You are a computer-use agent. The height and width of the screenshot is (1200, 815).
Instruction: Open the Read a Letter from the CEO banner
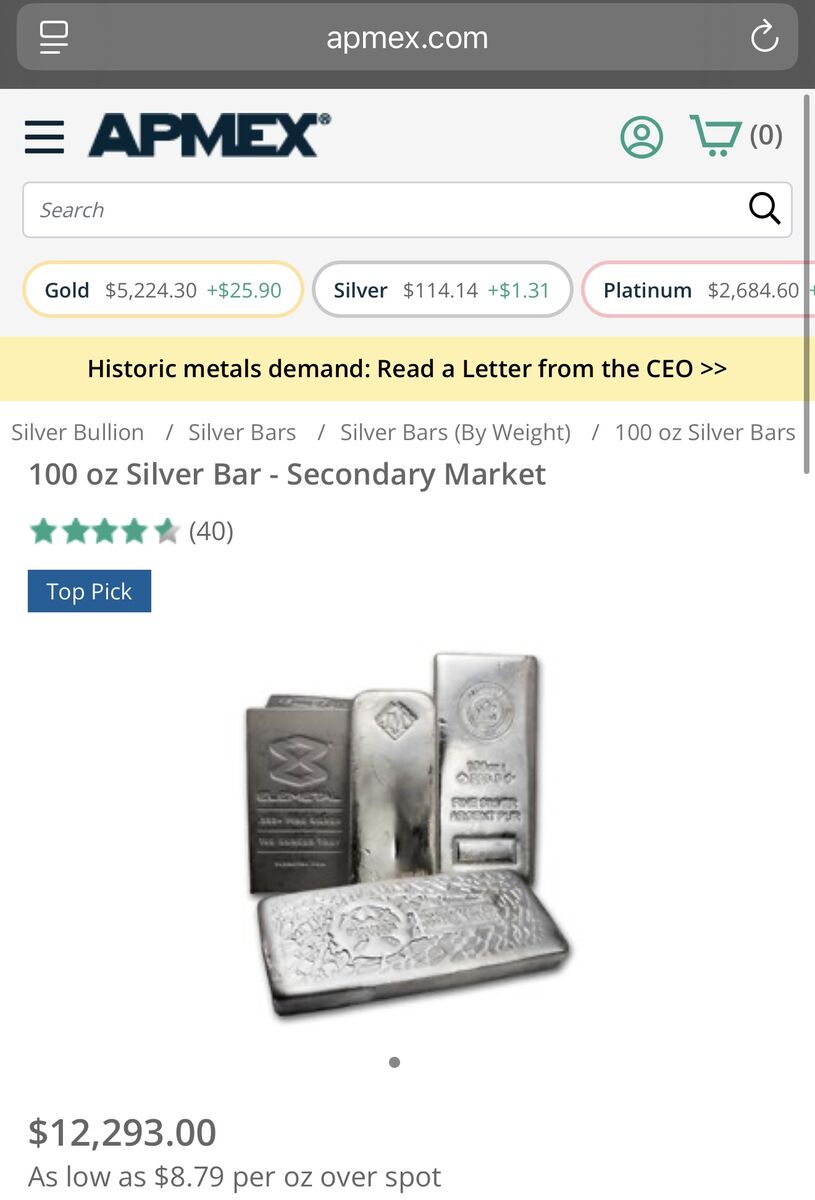coord(407,368)
